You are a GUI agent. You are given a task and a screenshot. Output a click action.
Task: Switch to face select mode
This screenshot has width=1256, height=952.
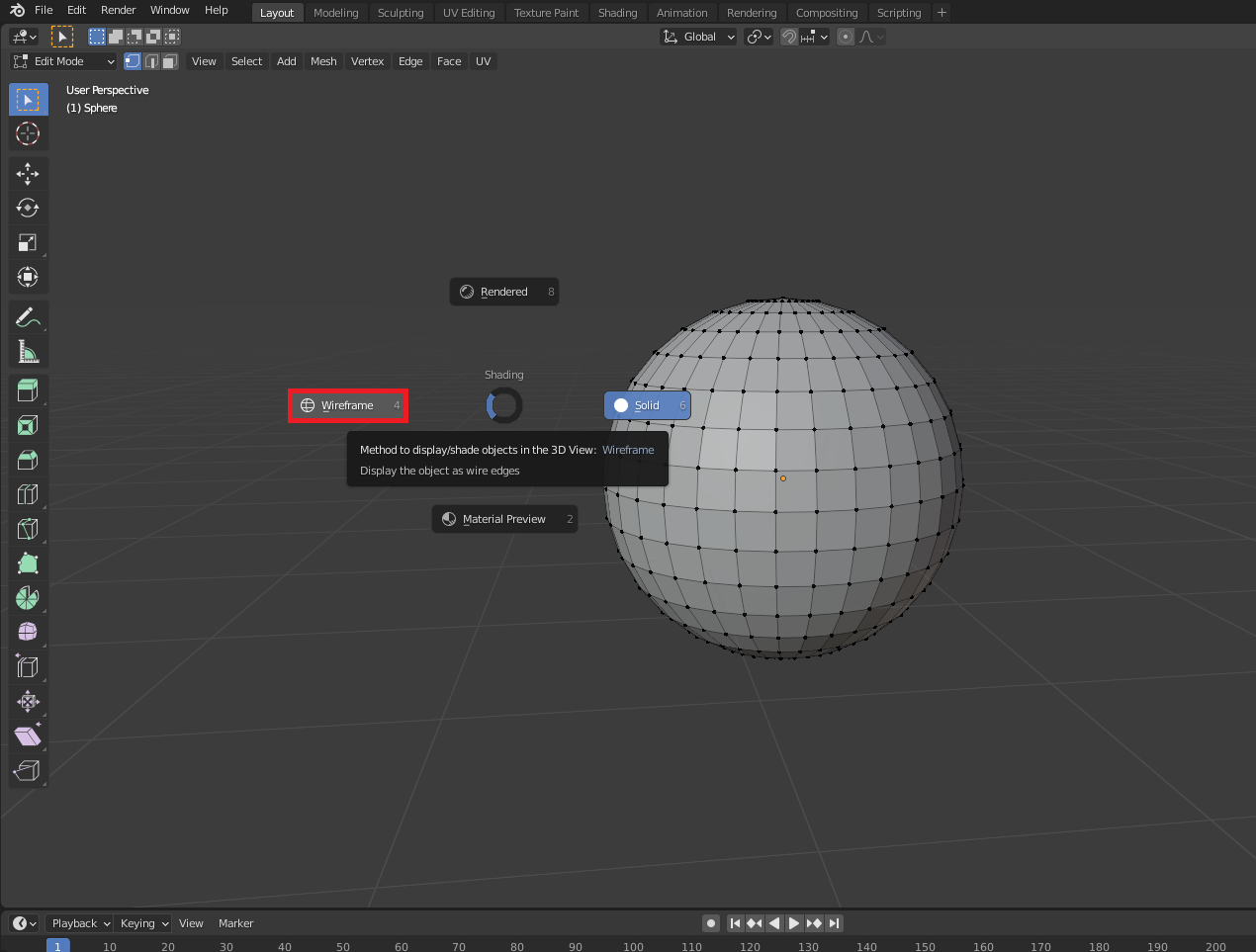pyautogui.click(x=169, y=61)
